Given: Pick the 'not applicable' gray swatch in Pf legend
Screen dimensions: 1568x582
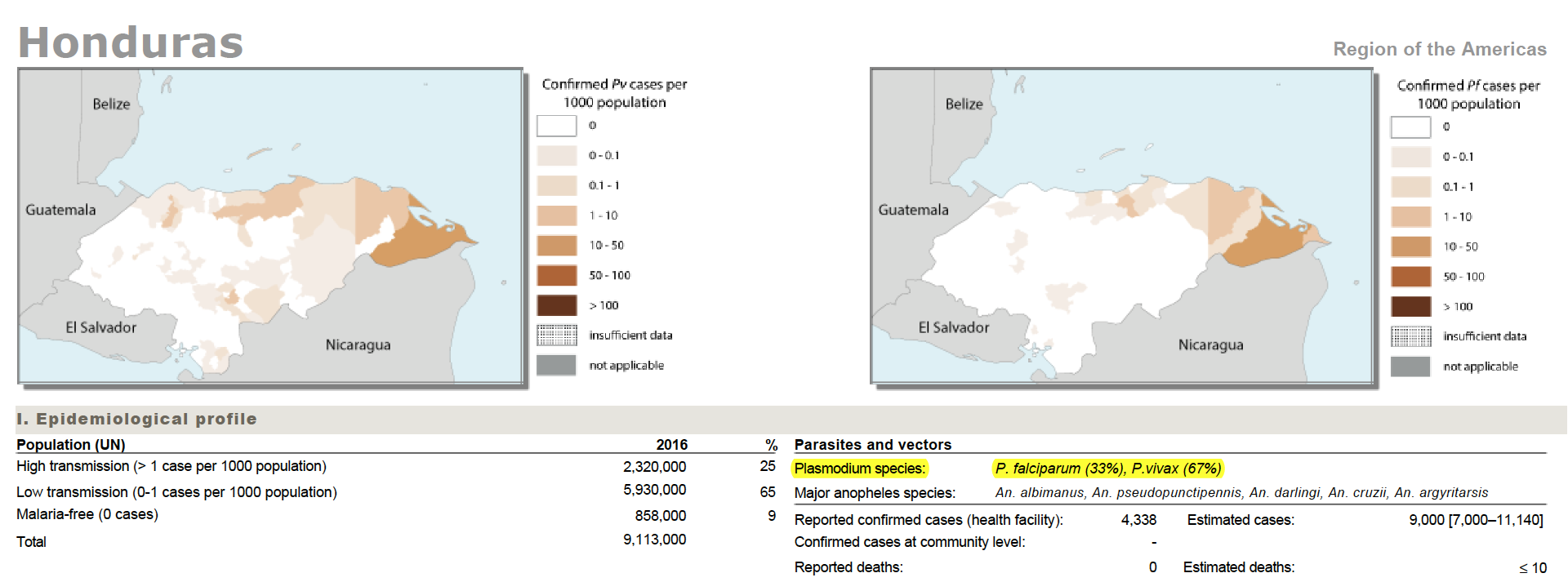Looking at the screenshot, I should point(1410,367).
